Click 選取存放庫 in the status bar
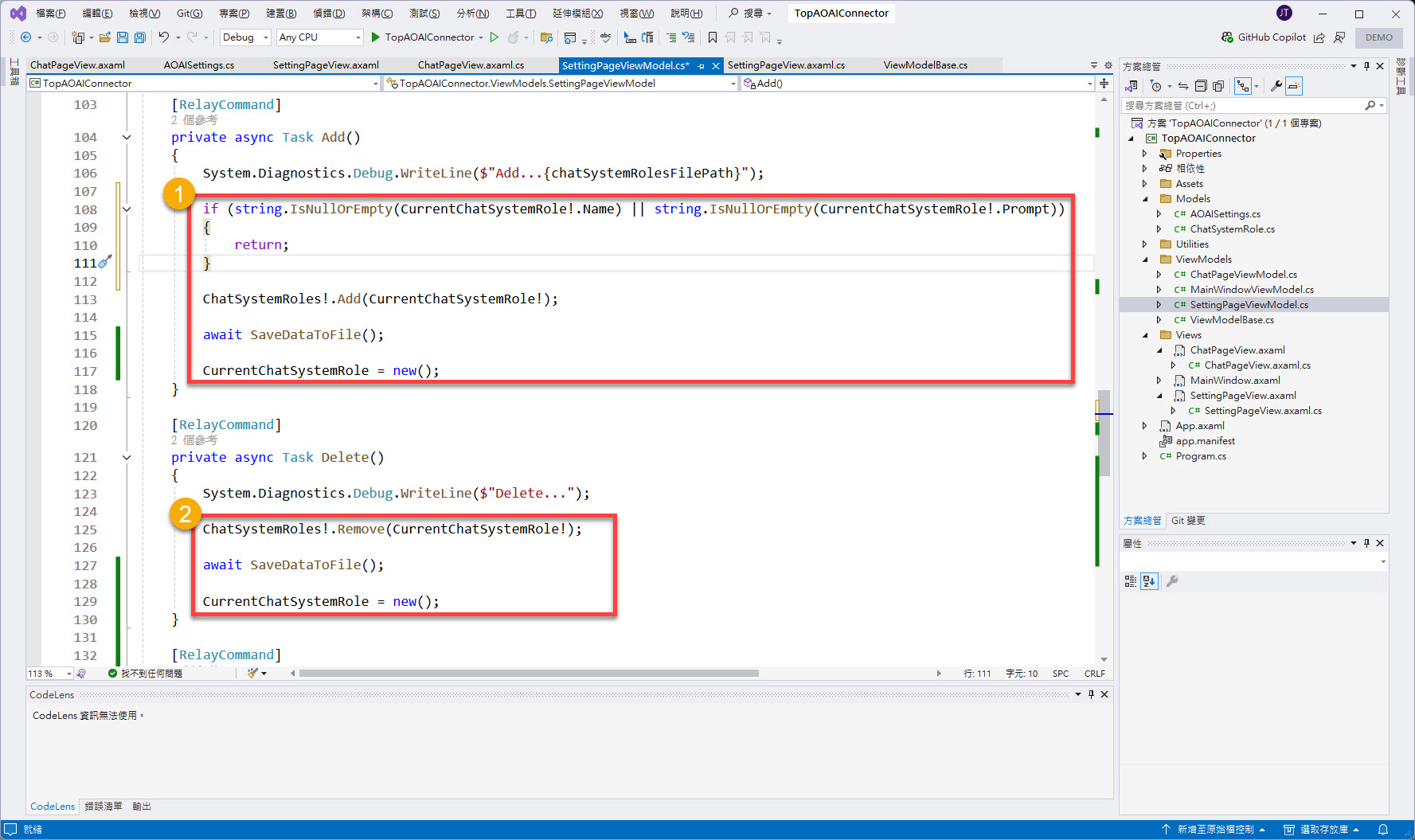 tap(1322, 830)
